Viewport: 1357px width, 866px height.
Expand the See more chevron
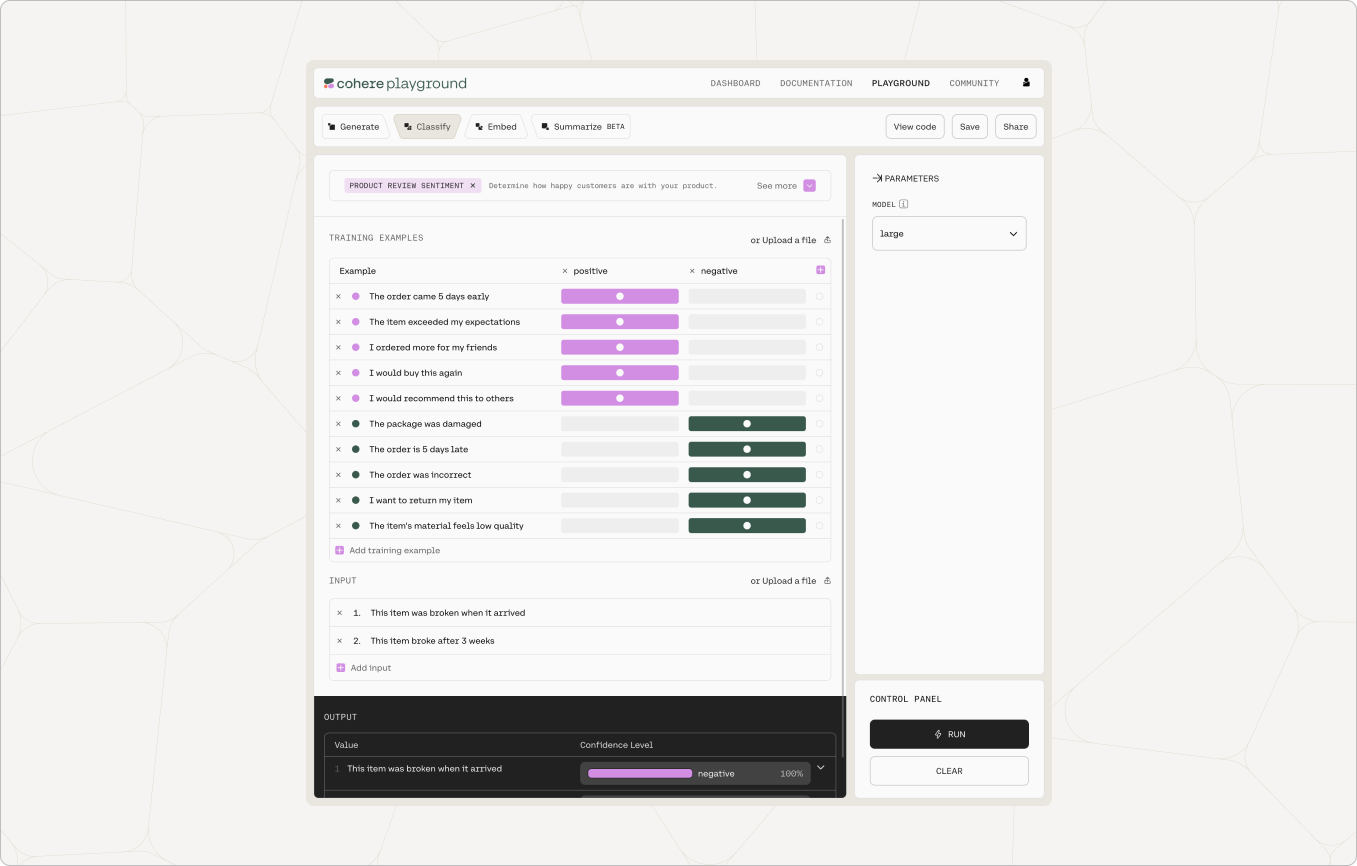point(810,186)
